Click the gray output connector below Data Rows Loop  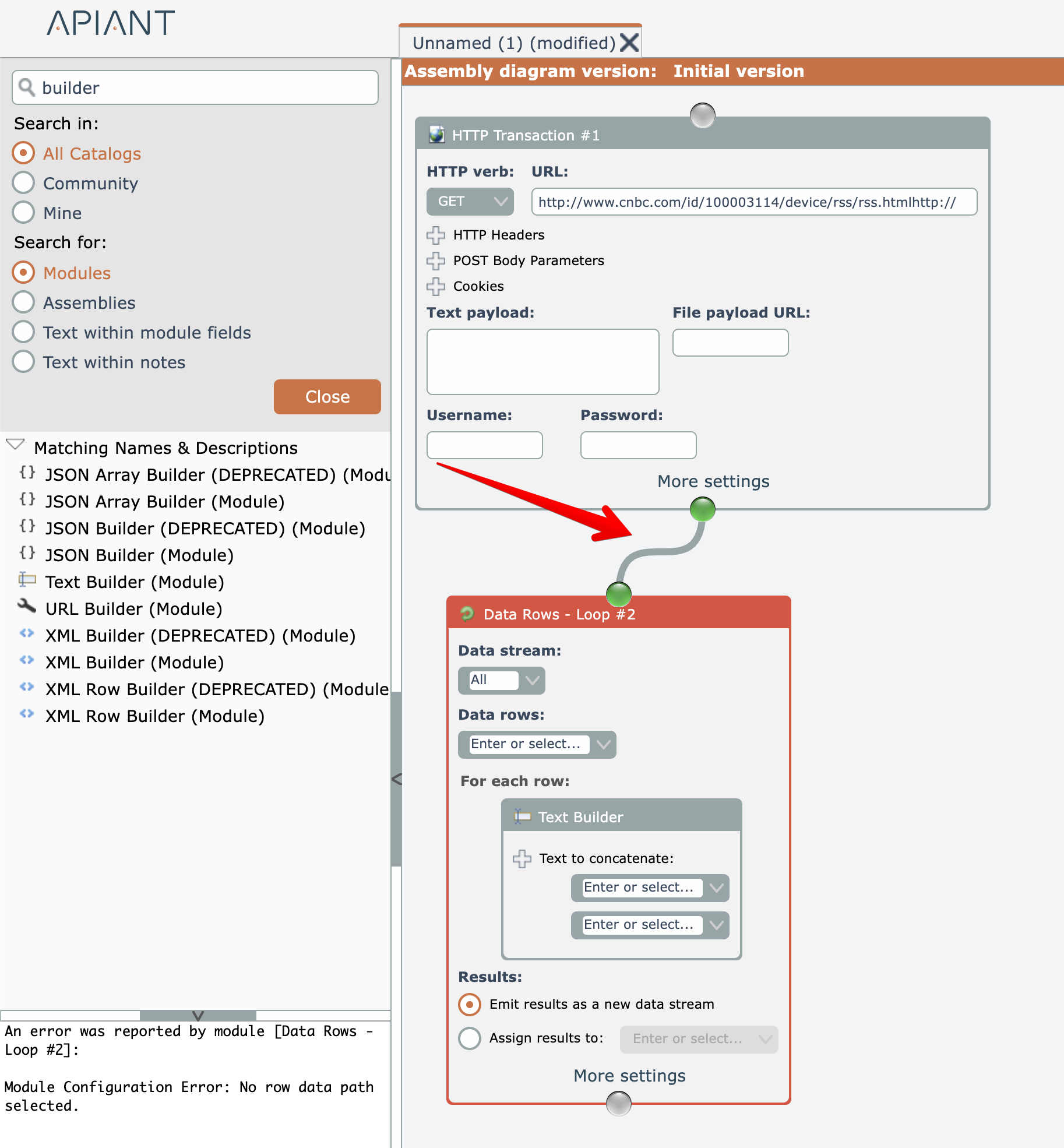(x=618, y=1104)
